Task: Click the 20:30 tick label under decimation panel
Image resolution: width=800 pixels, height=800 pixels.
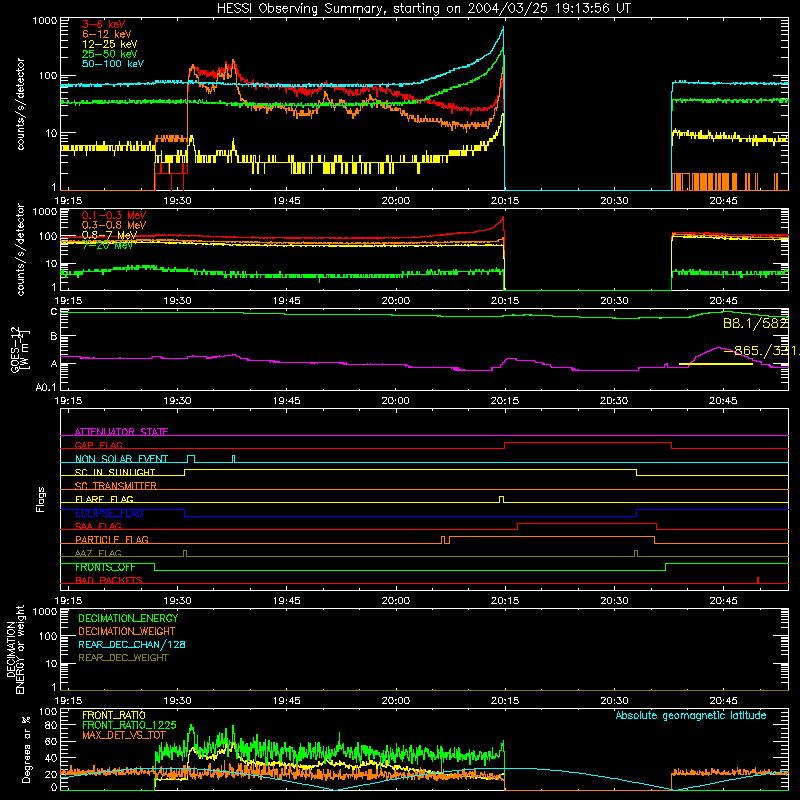Action: [614, 701]
